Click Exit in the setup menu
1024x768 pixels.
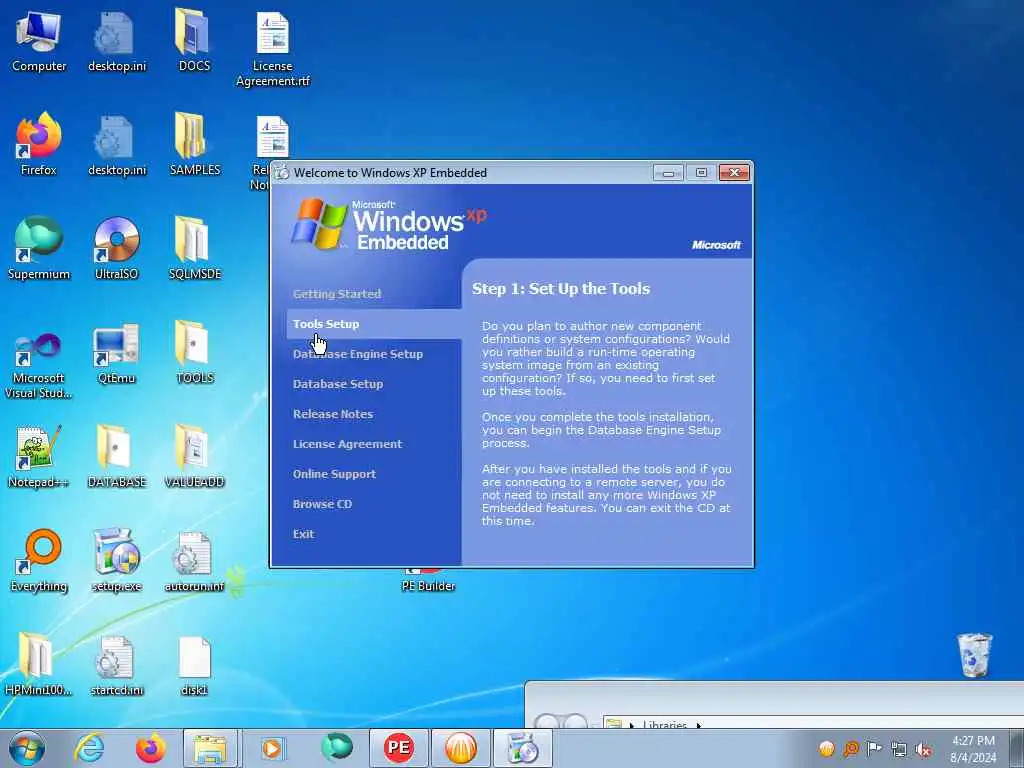tap(304, 534)
